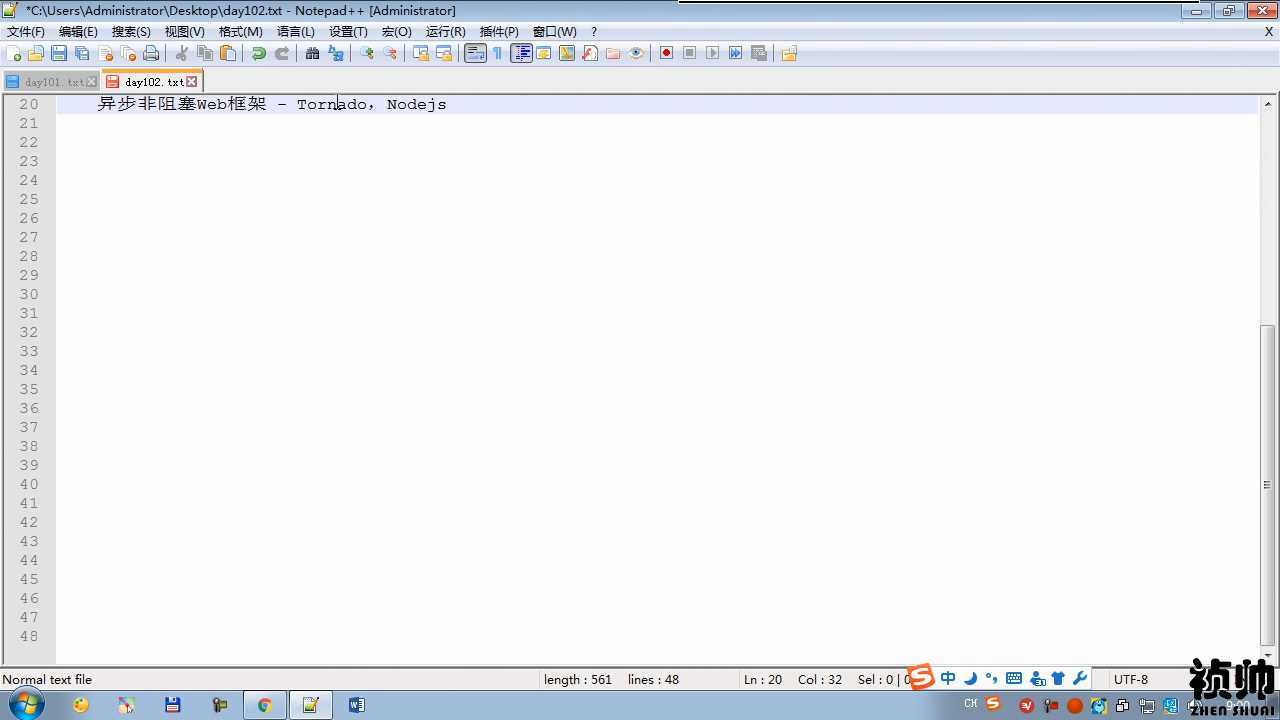Click the UTF-8 encoding status field
This screenshot has width=1280, height=720.
point(1131,680)
